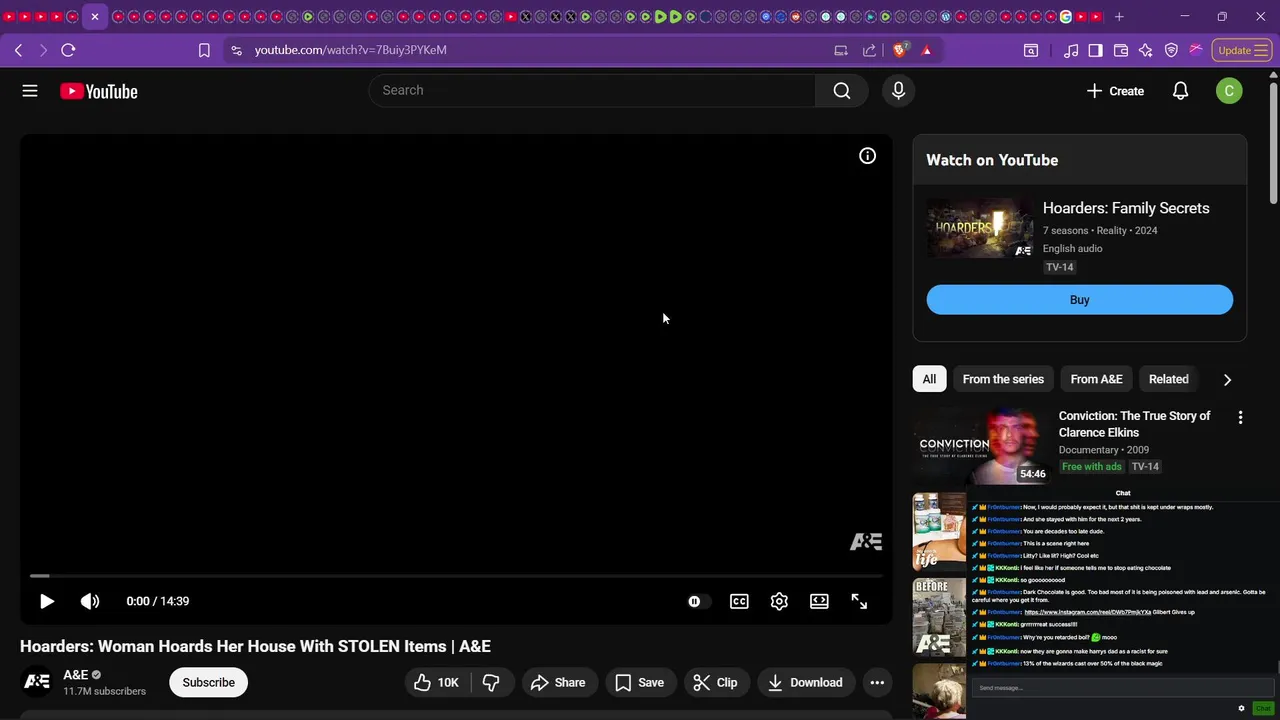Enter fullscreen mode
This screenshot has height=720, width=1280.
(859, 601)
